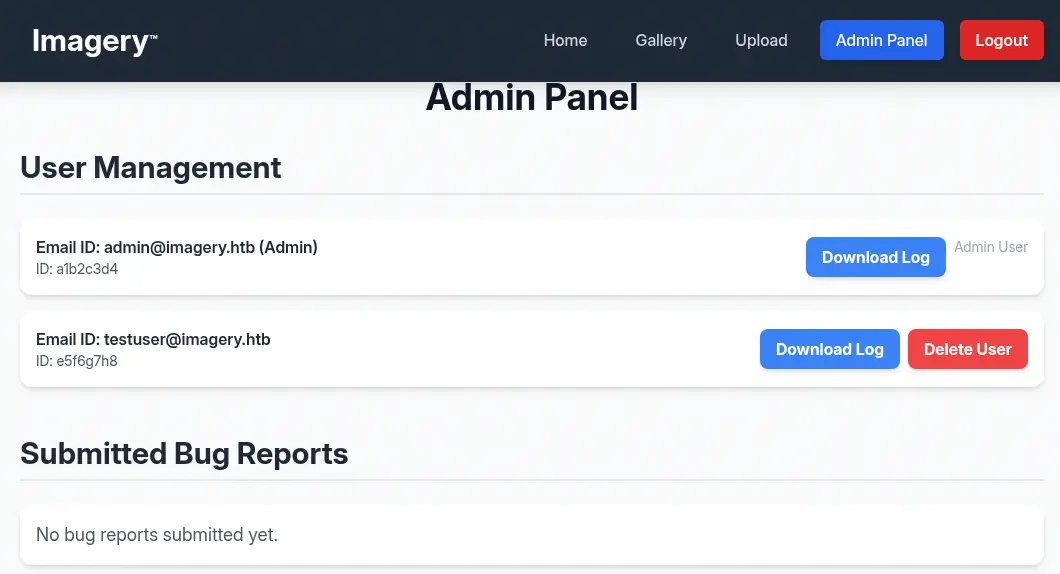Screen dimensions: 1060x574
Task: Click the blue Admin Panel nav button
Action: tap(881, 40)
